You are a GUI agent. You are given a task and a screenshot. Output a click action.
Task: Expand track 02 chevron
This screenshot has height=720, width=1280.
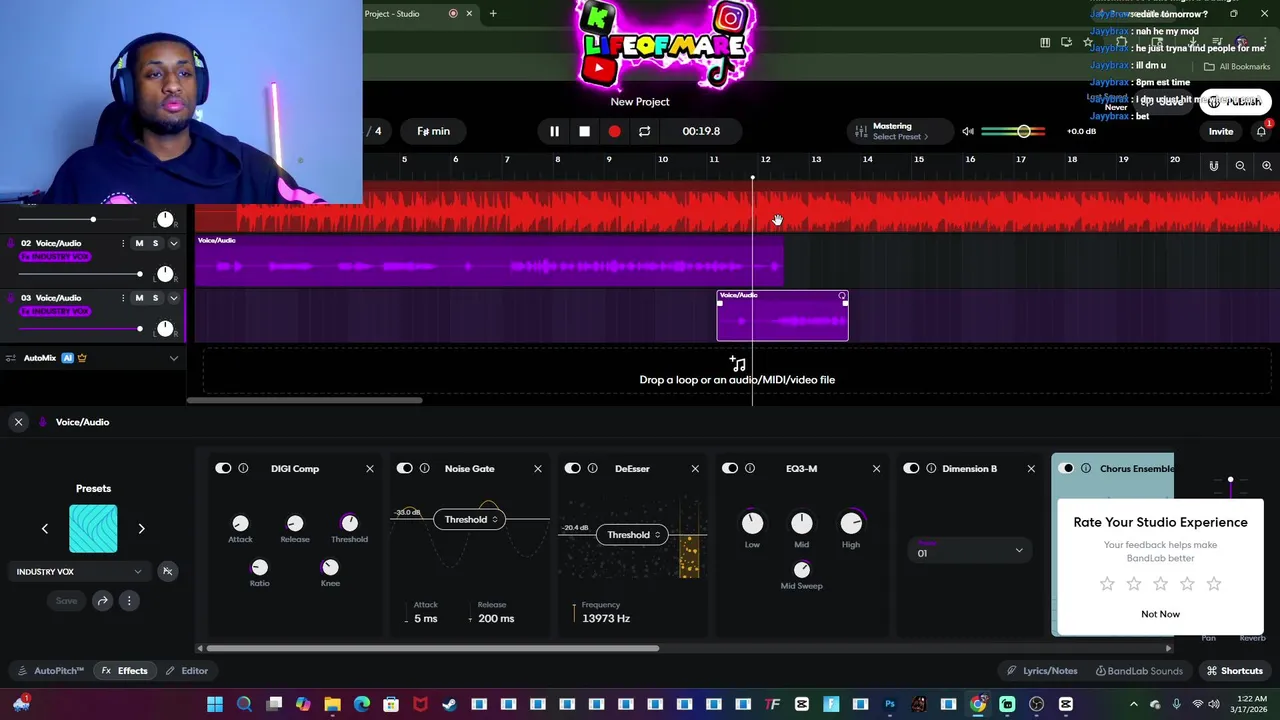(x=173, y=243)
